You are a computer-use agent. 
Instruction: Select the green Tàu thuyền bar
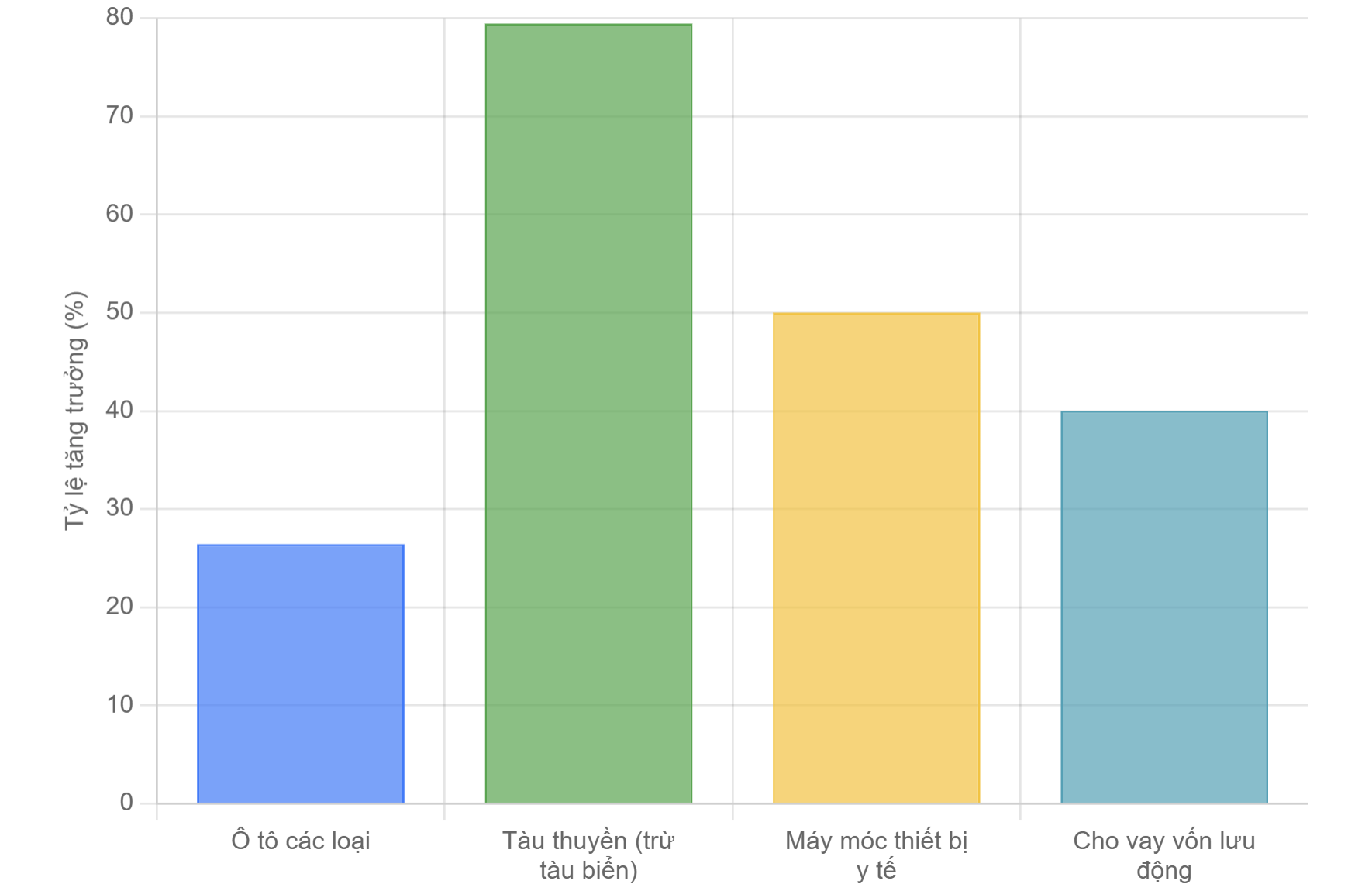point(588,413)
